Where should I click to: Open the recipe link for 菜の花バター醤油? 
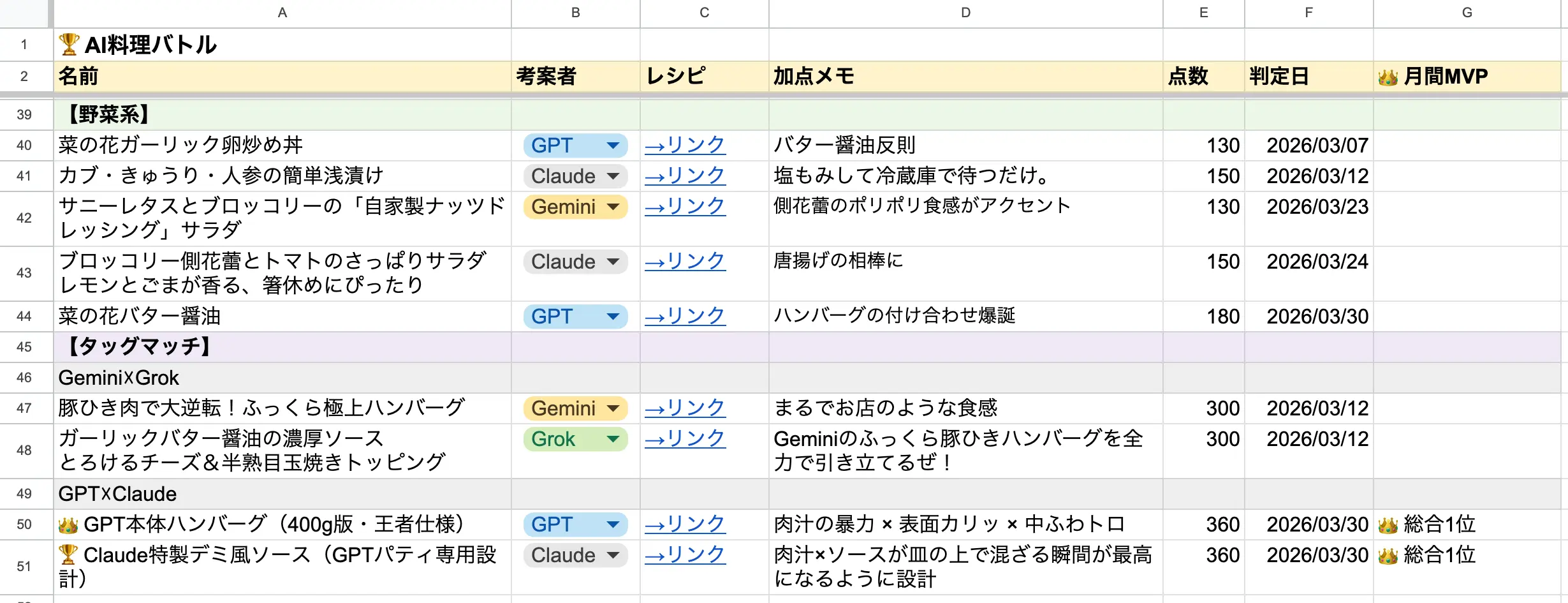click(684, 316)
